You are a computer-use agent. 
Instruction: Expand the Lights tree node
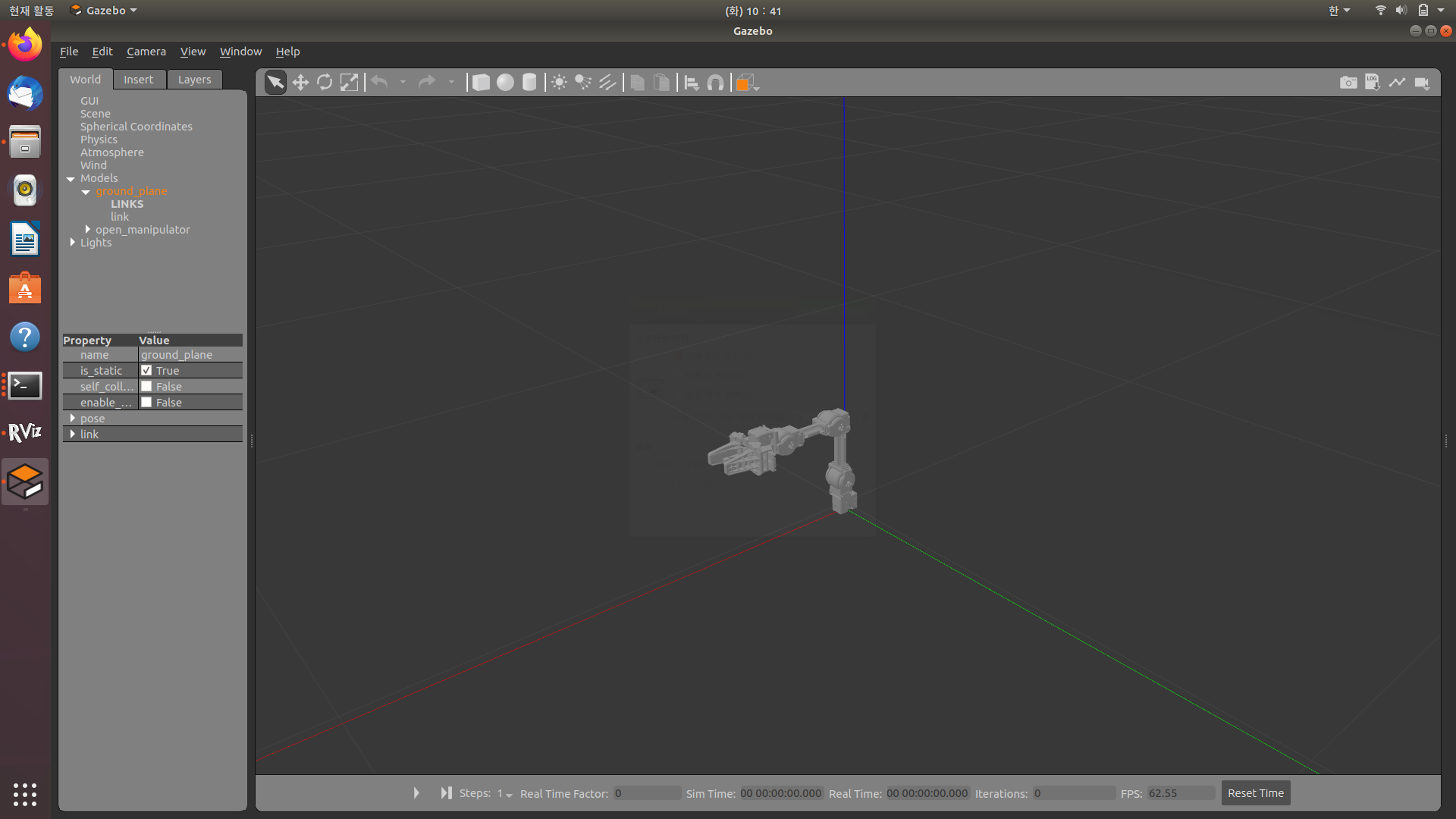(x=73, y=243)
